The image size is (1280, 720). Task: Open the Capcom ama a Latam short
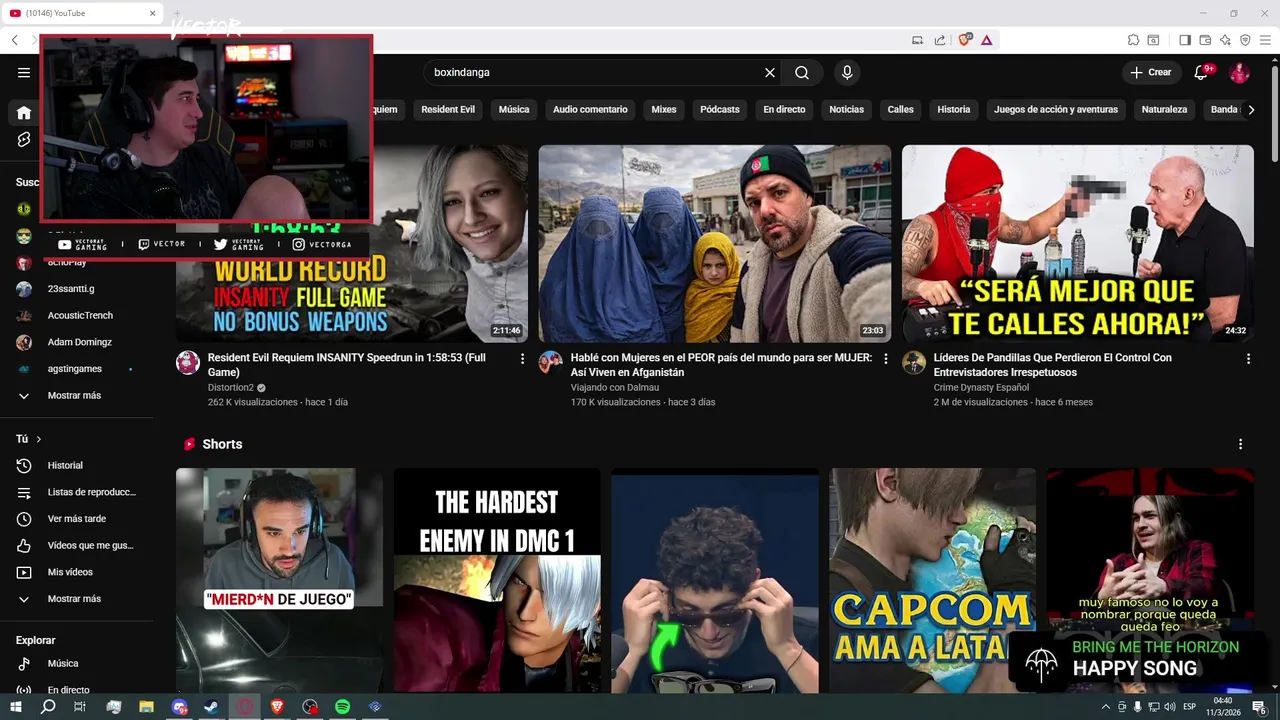pos(932,580)
